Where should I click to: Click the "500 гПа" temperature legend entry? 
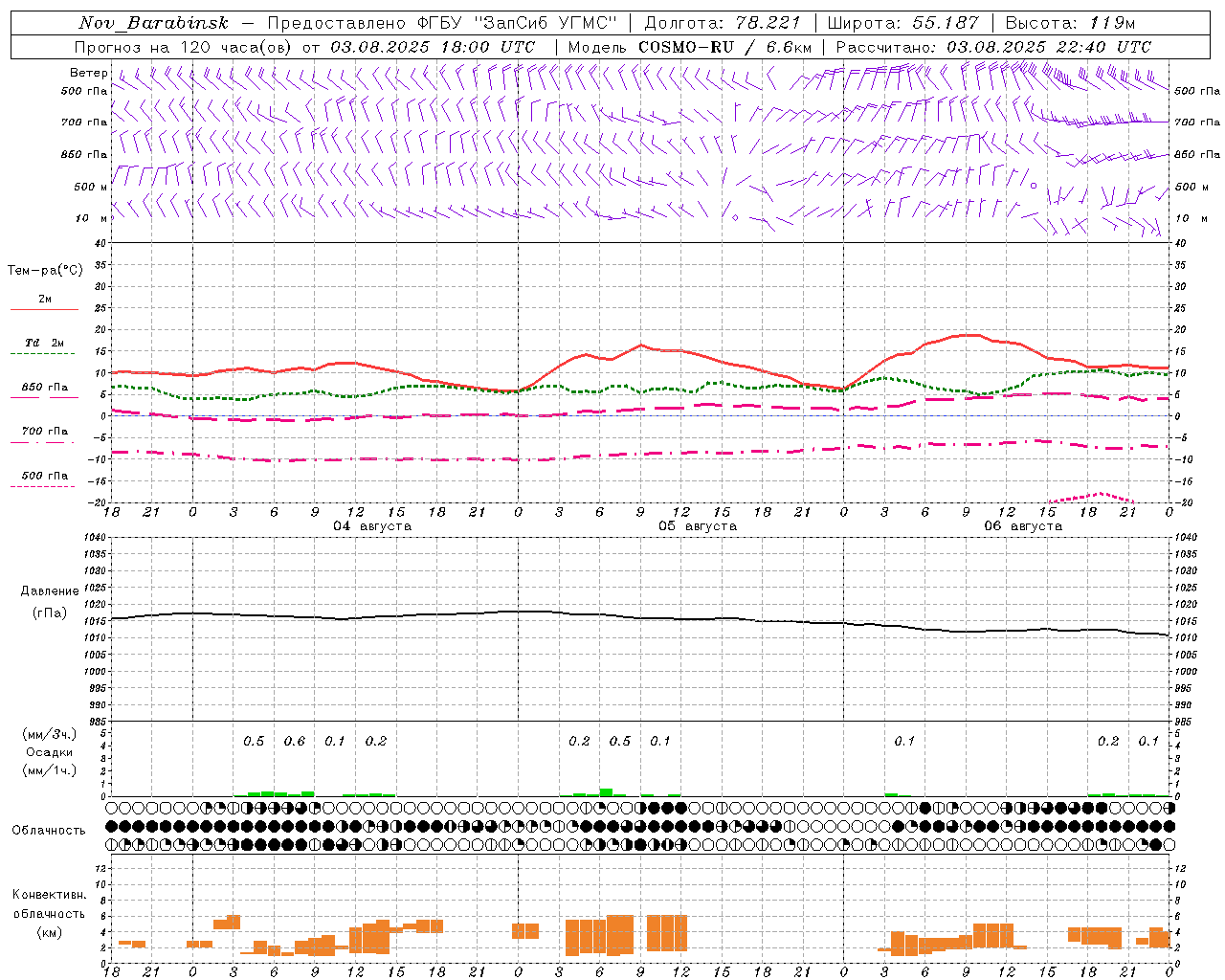point(45,476)
